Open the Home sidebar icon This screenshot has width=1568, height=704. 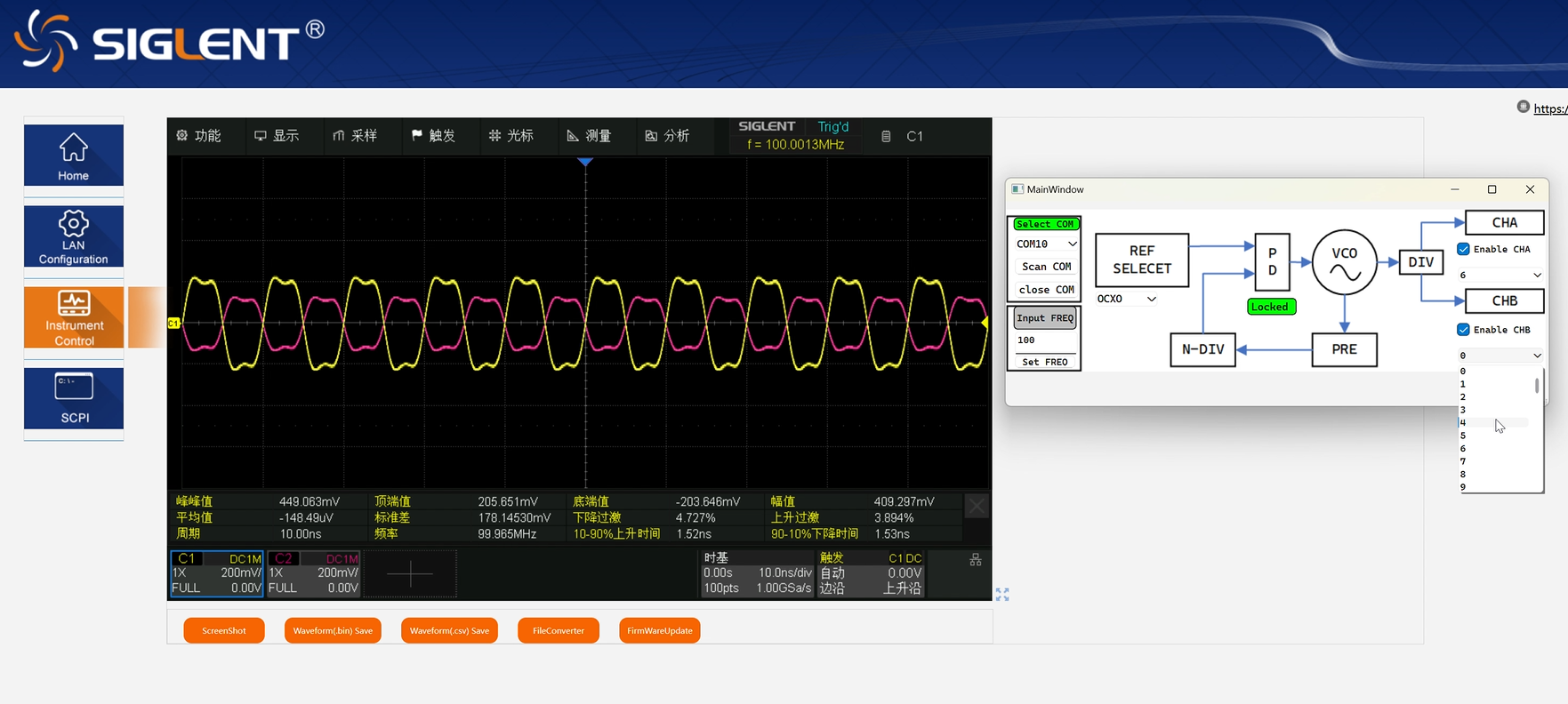pyautogui.click(x=74, y=155)
